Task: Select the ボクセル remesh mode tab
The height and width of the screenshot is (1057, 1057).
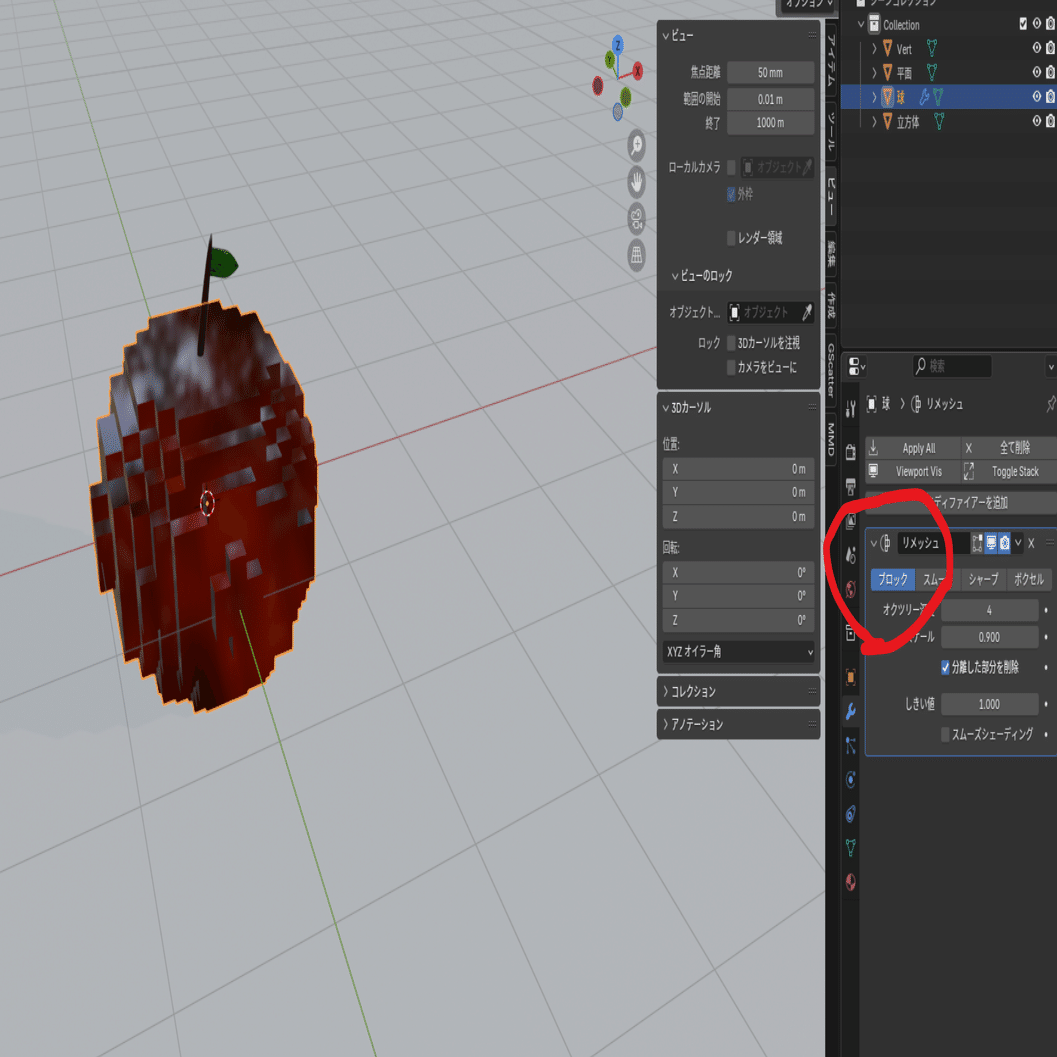Action: pos(1029,579)
